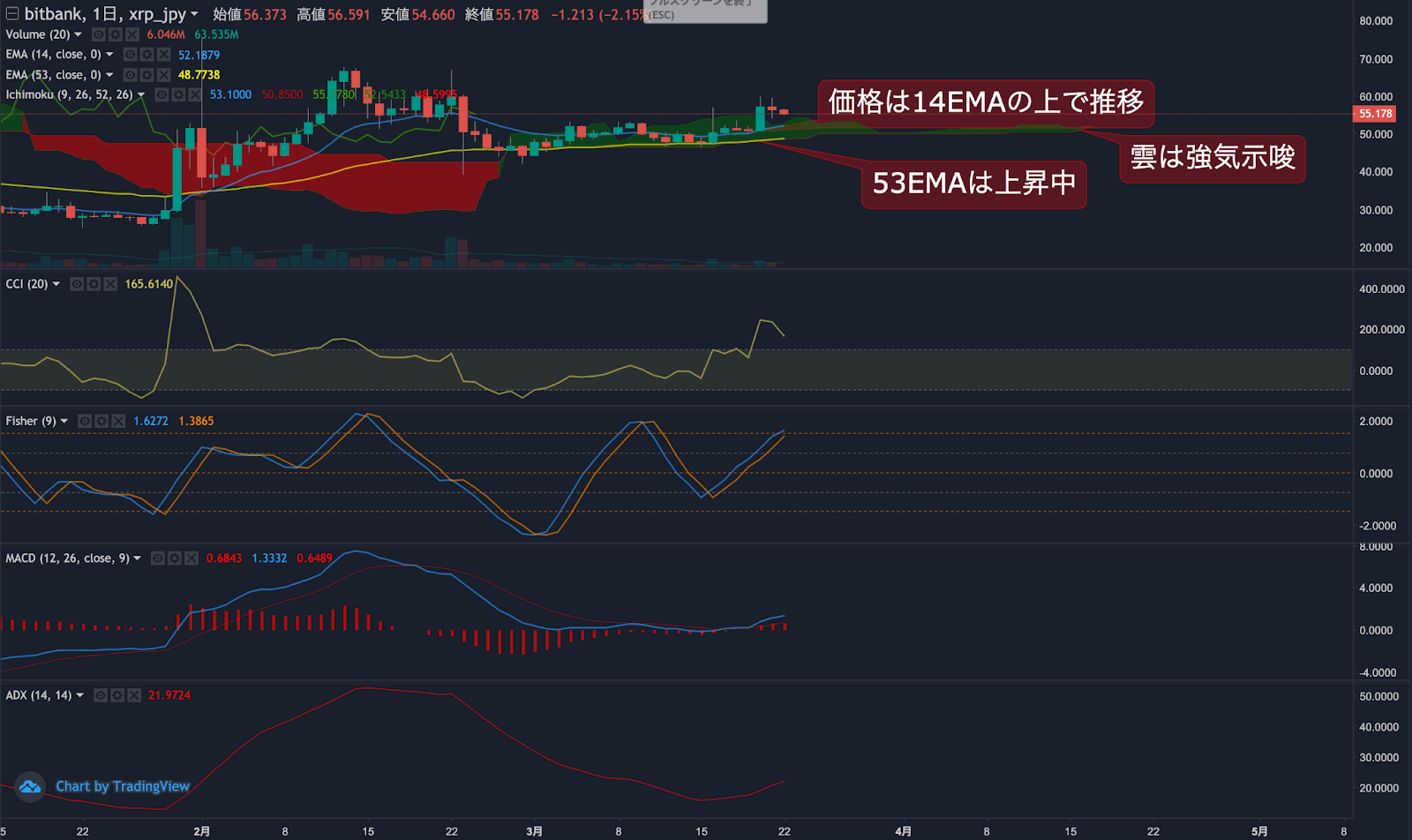The width and height of the screenshot is (1412, 840).
Task: Open the Fisher (9) settings gear
Action: (101, 421)
